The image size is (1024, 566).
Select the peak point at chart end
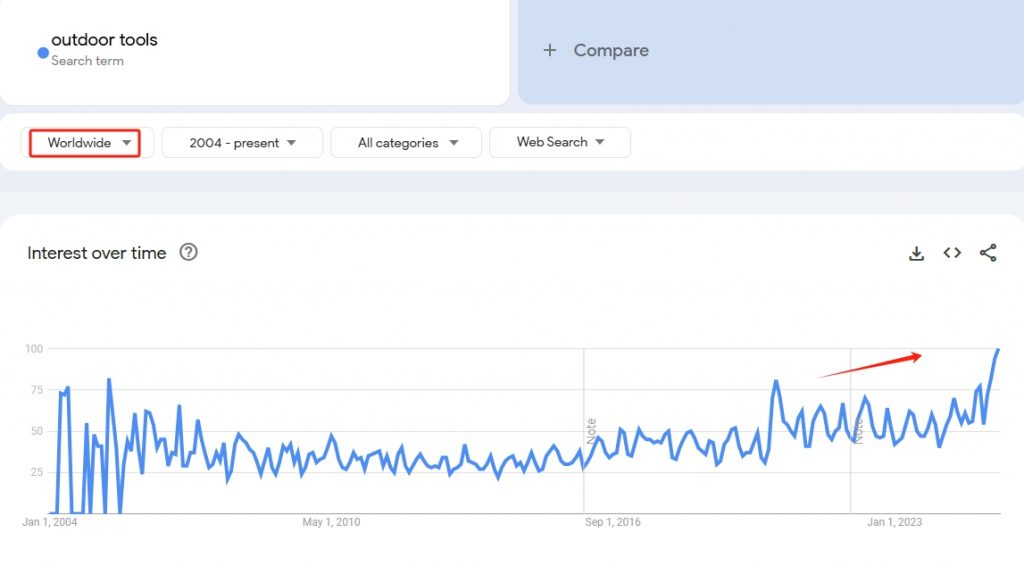(998, 350)
